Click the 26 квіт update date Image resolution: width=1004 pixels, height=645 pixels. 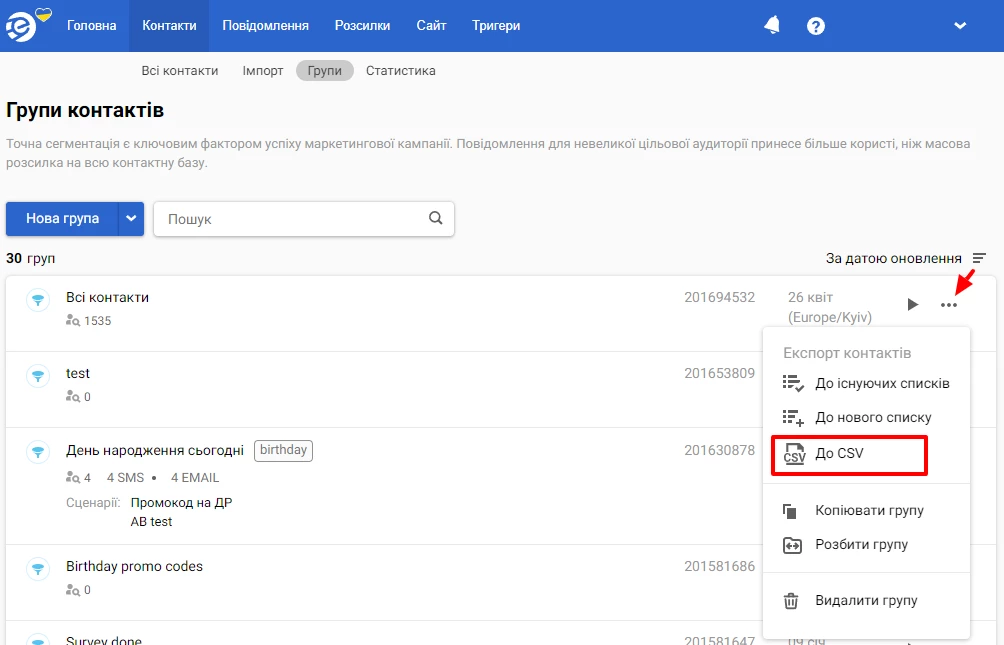point(810,297)
